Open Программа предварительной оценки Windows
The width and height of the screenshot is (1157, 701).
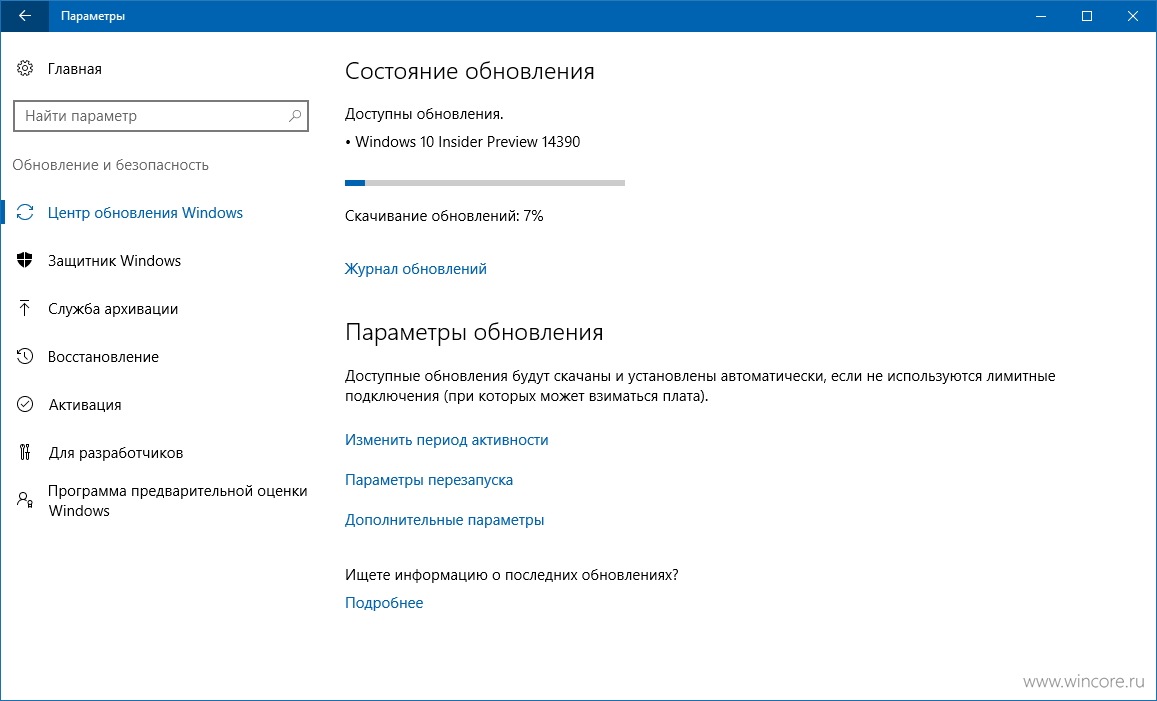tap(177, 500)
